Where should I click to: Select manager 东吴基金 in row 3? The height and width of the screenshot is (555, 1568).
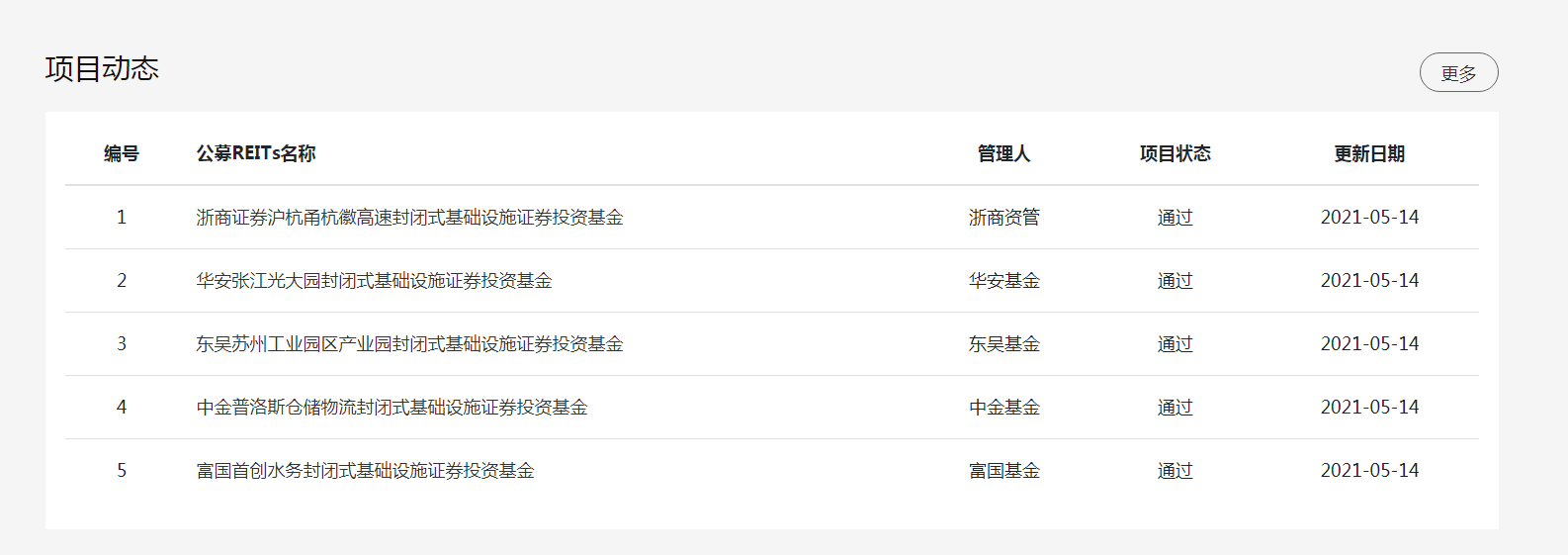pos(1003,344)
